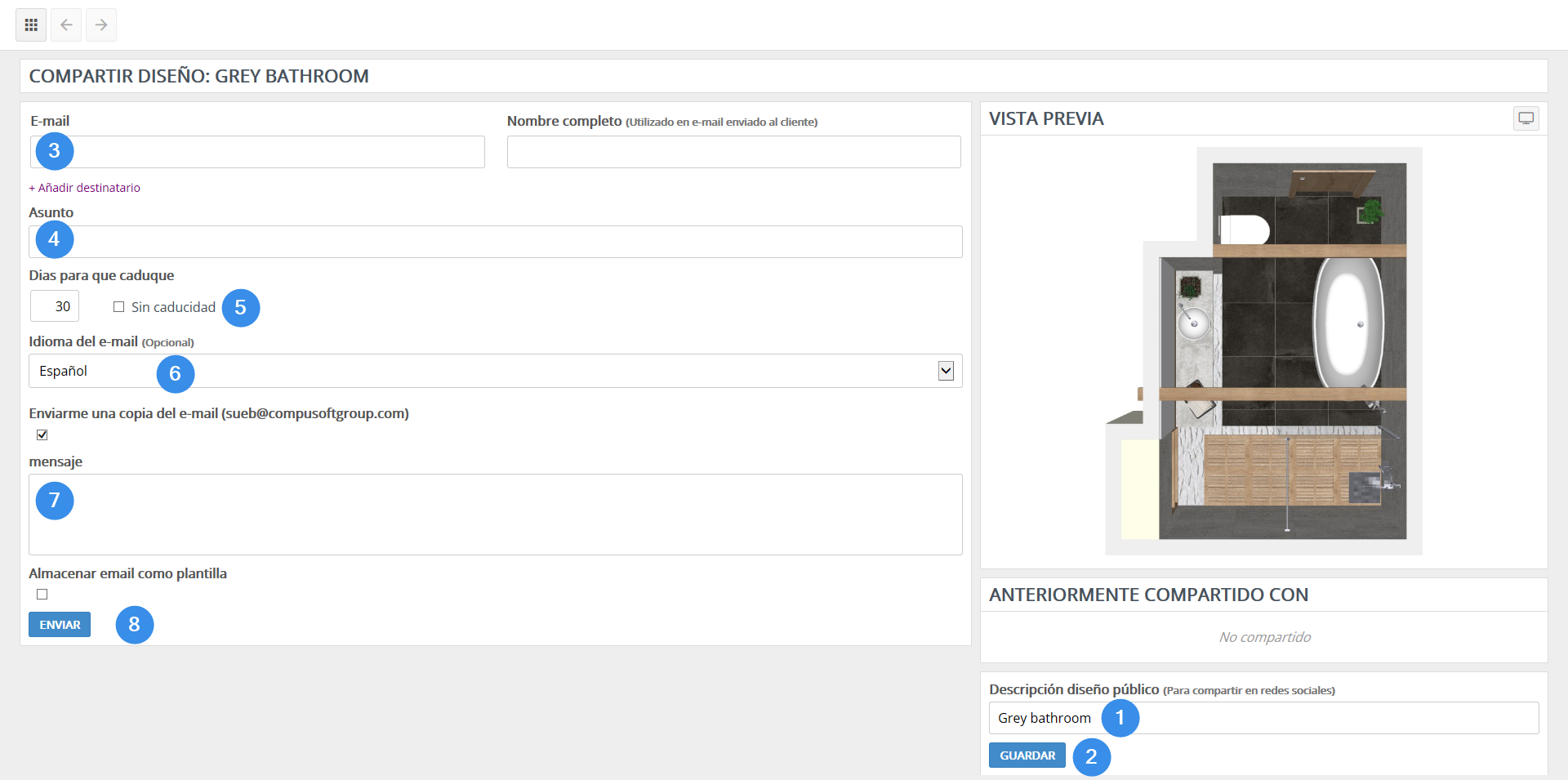
Task: Focus the Asunto subject field
Action: pyautogui.click(x=496, y=242)
